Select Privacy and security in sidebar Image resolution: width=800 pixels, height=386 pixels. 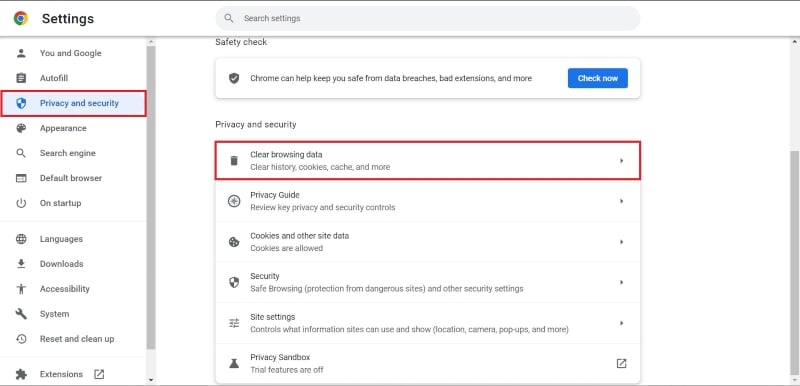click(73, 103)
